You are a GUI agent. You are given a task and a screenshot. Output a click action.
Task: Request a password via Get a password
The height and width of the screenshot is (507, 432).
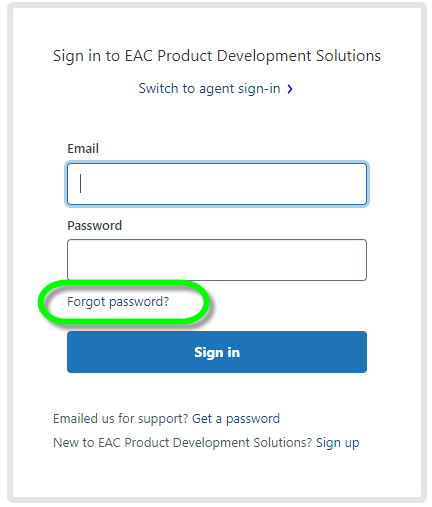[236, 419]
